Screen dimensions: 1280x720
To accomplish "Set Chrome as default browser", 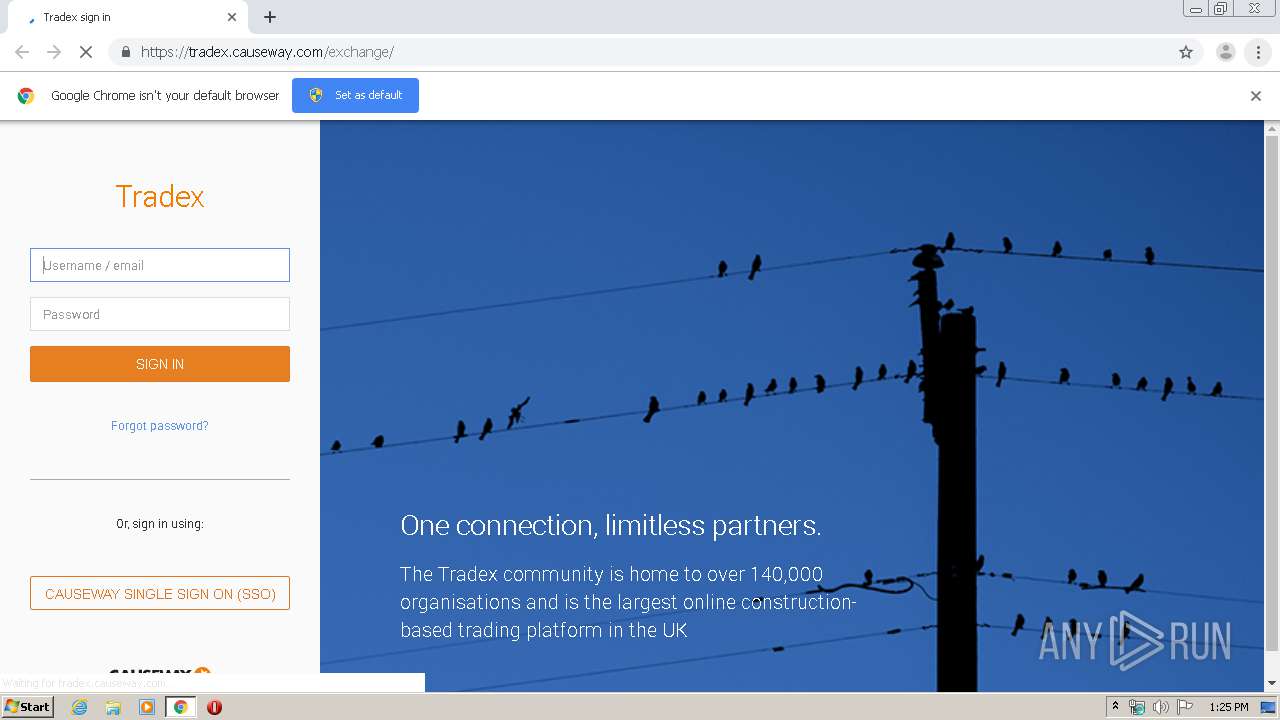I will [355, 95].
